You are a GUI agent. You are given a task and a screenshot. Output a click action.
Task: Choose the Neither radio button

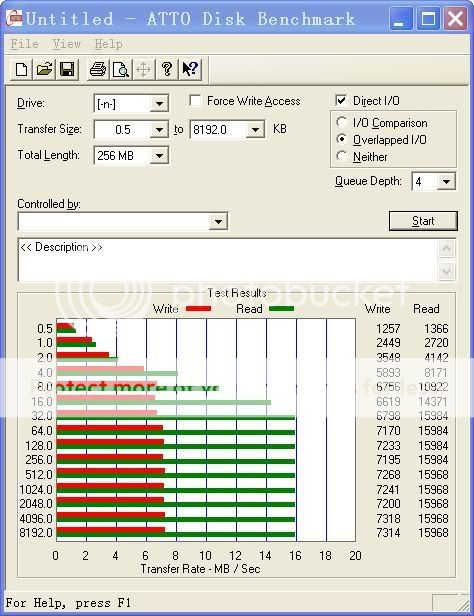tap(342, 156)
